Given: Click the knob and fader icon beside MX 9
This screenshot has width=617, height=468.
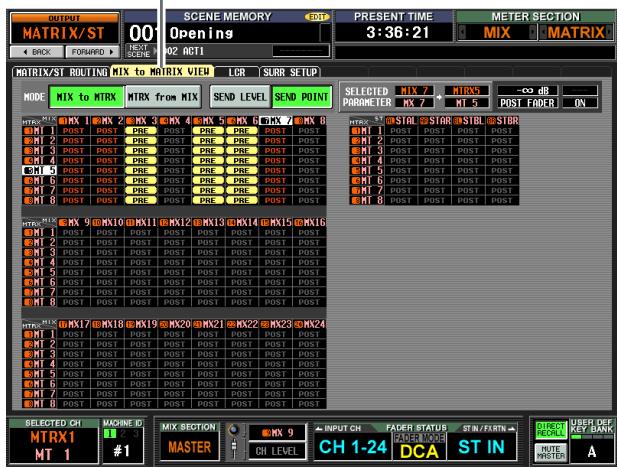Looking at the screenshot, I should pyautogui.click(x=234, y=441).
